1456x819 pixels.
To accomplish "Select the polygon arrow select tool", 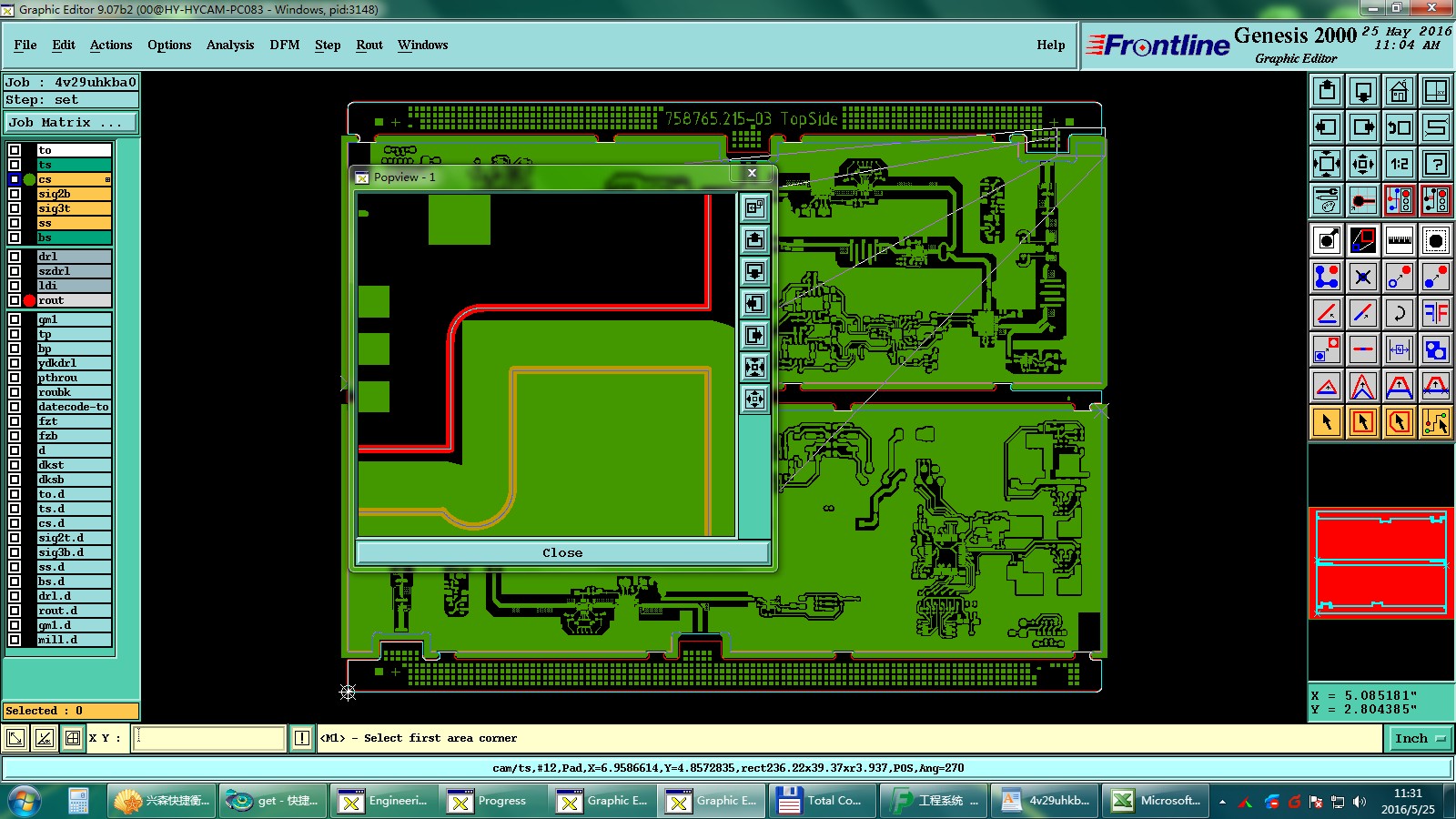I will [x=1400, y=422].
